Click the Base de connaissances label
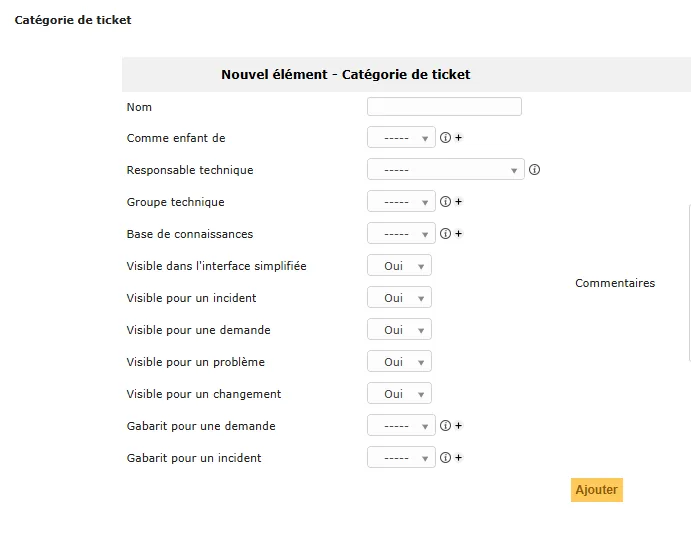 point(190,234)
